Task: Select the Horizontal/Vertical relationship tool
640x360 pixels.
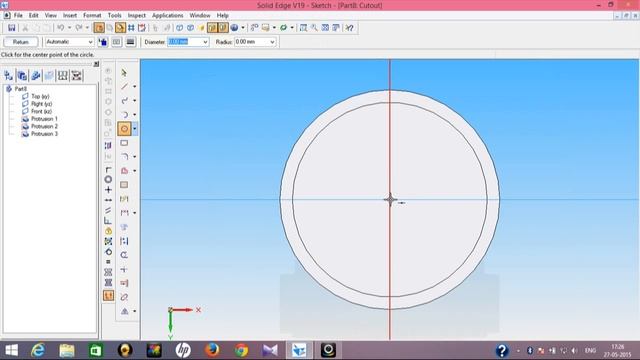Action: click(108, 190)
